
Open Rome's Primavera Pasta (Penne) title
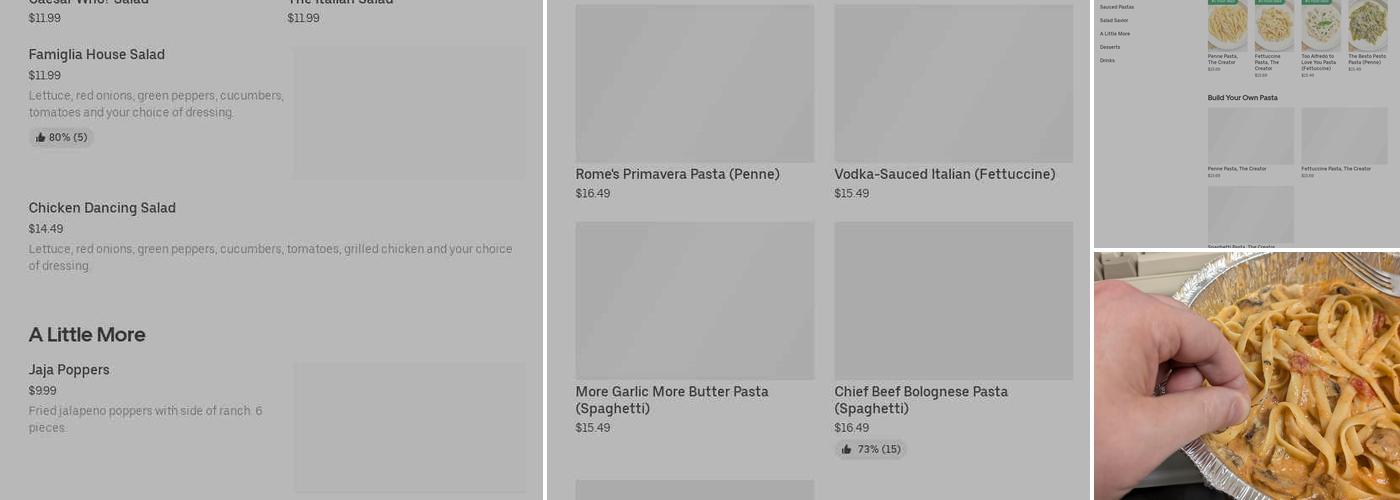coord(677,175)
